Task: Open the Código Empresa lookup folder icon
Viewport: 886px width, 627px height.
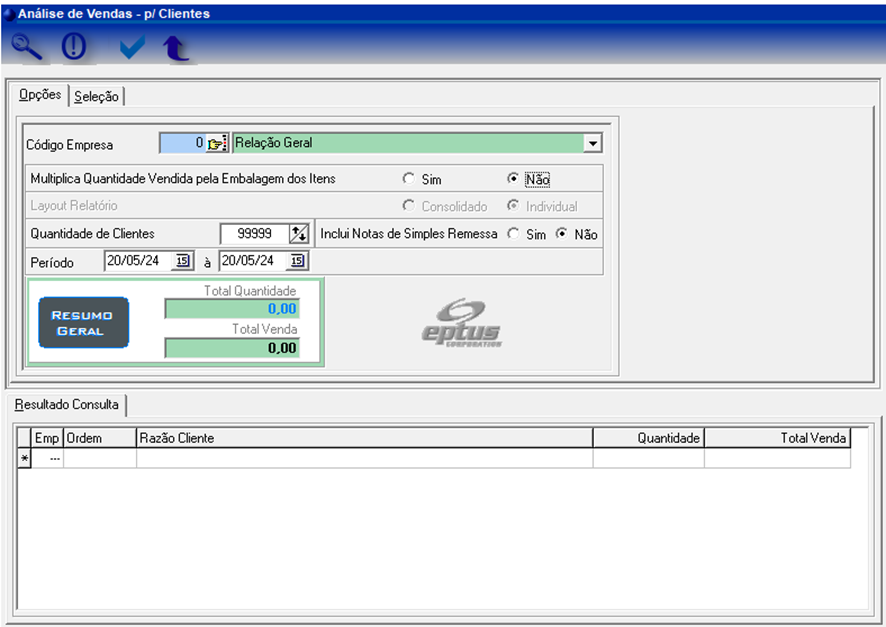Action: coord(217,144)
